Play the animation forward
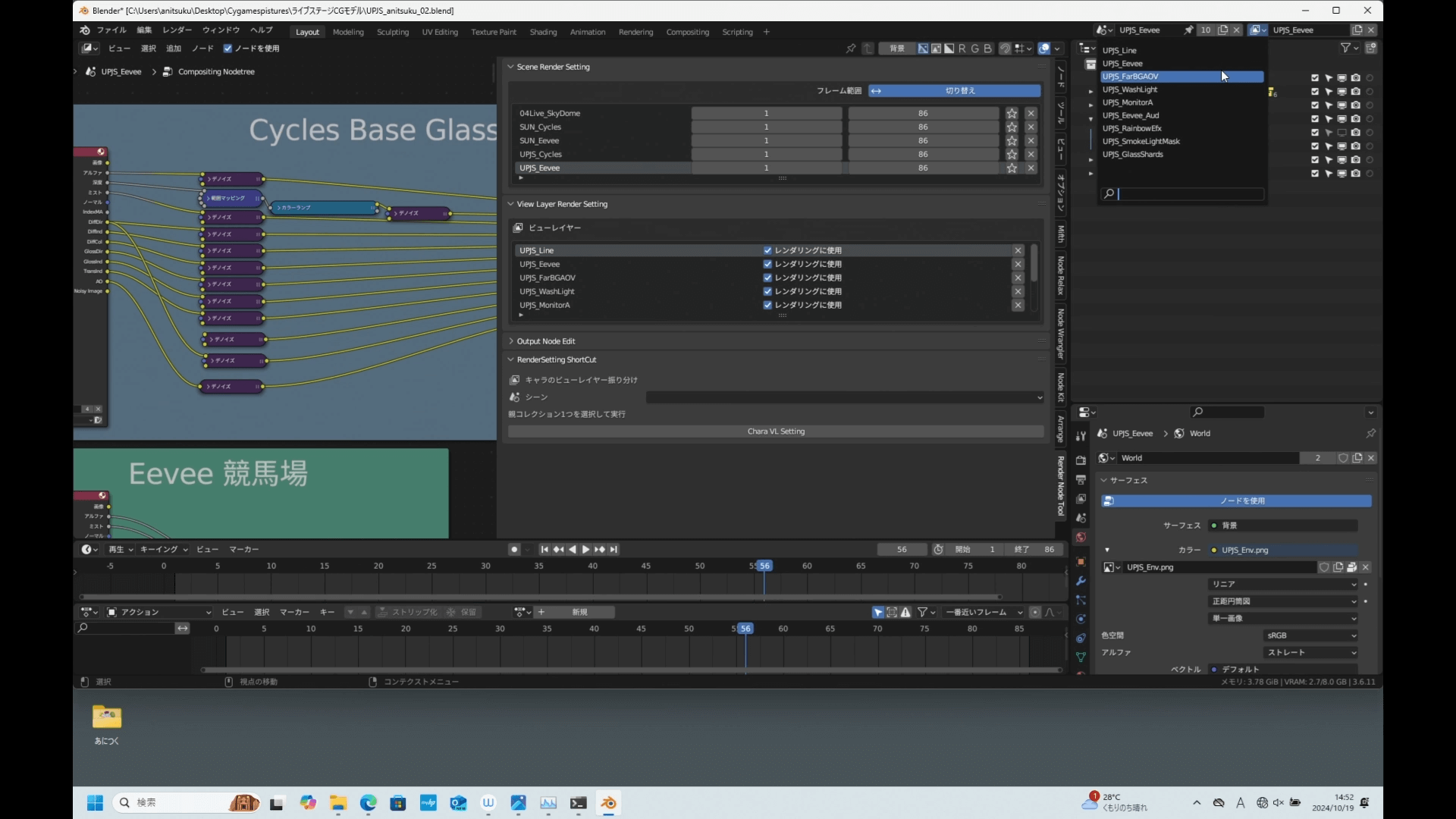 point(585,550)
